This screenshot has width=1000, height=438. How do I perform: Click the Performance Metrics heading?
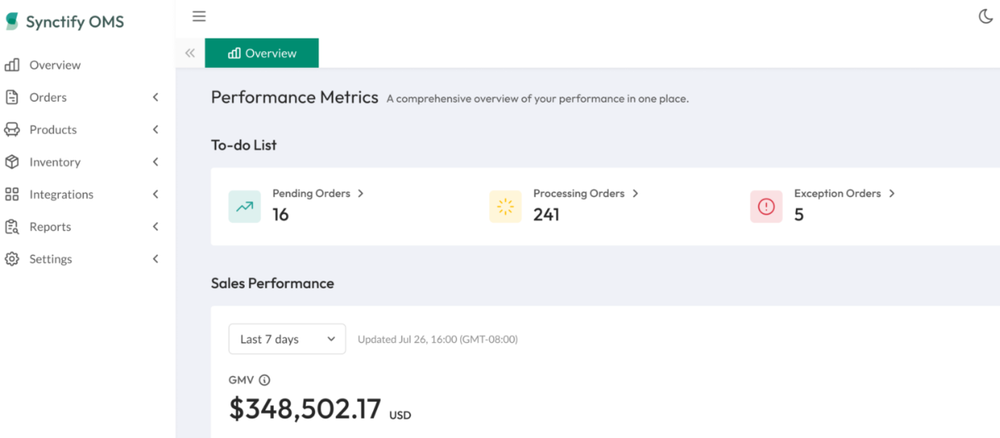(x=295, y=98)
